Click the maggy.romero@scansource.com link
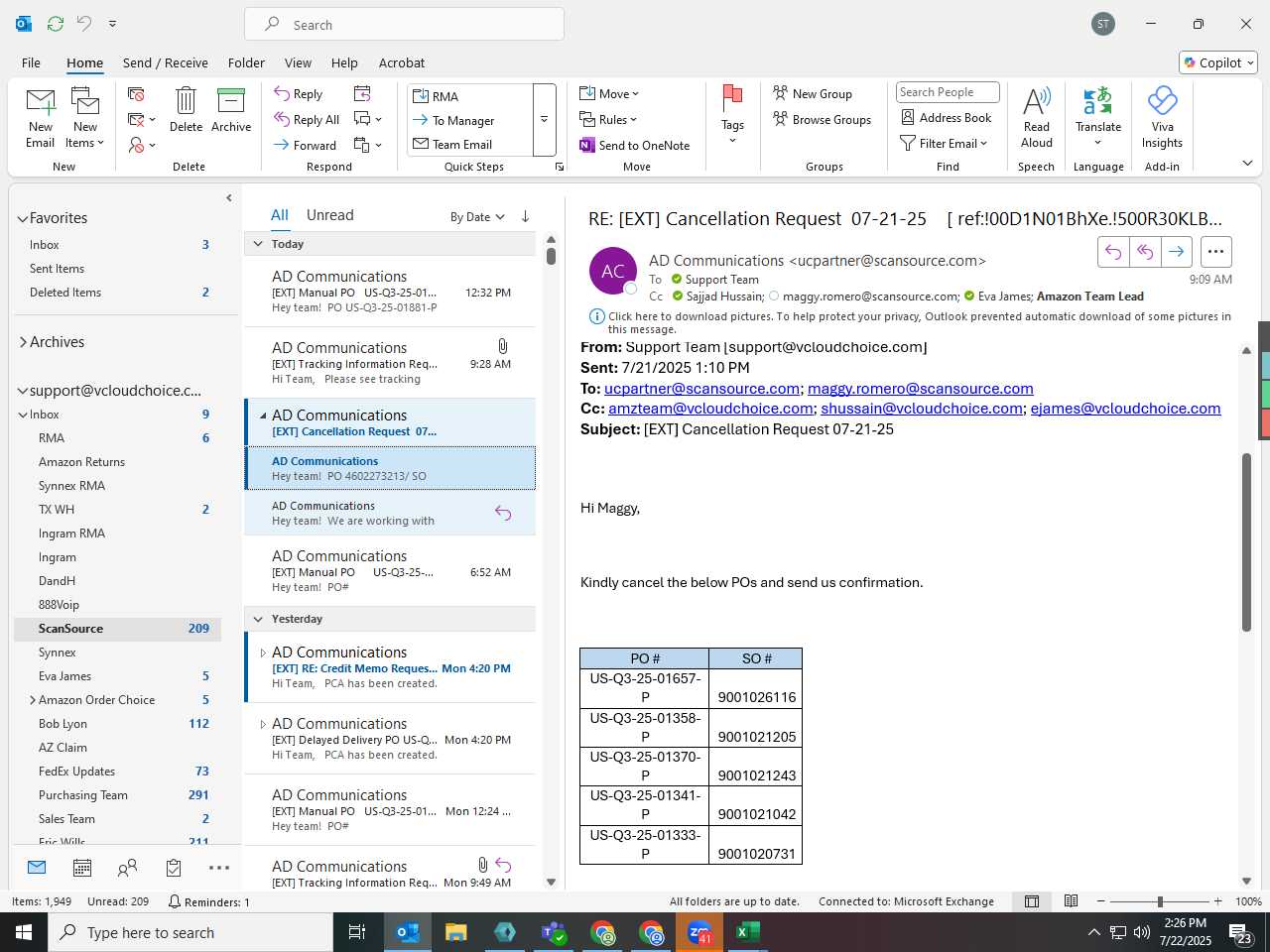 [x=920, y=389]
